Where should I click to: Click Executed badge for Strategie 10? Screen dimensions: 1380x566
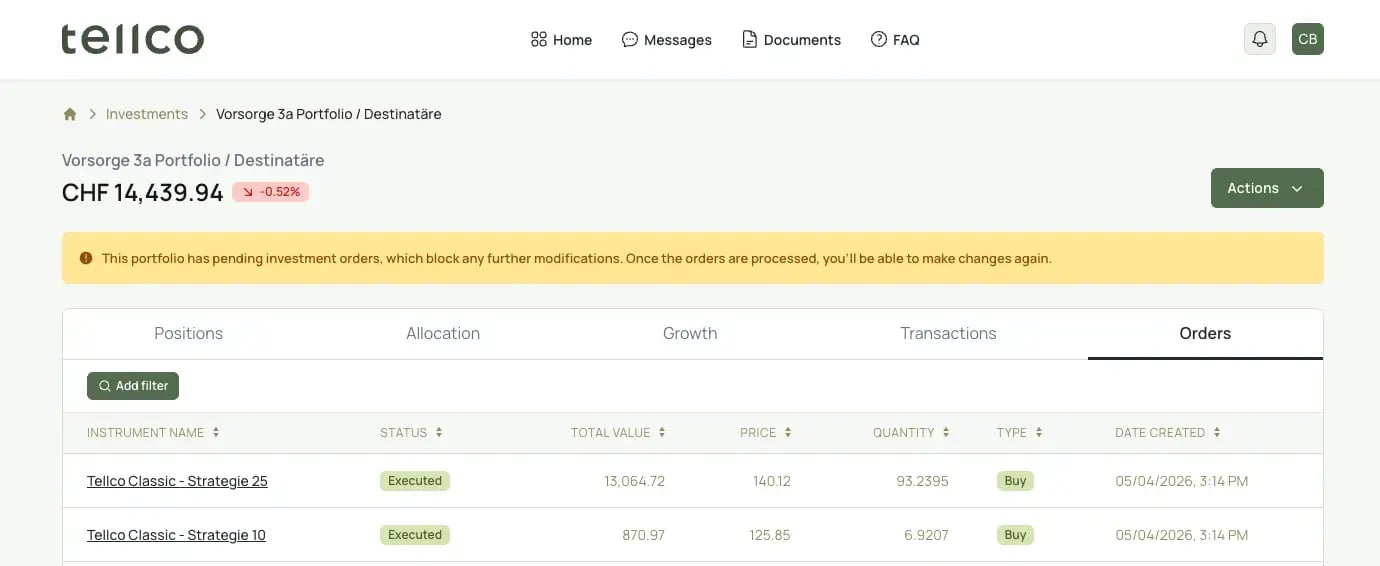[415, 535]
